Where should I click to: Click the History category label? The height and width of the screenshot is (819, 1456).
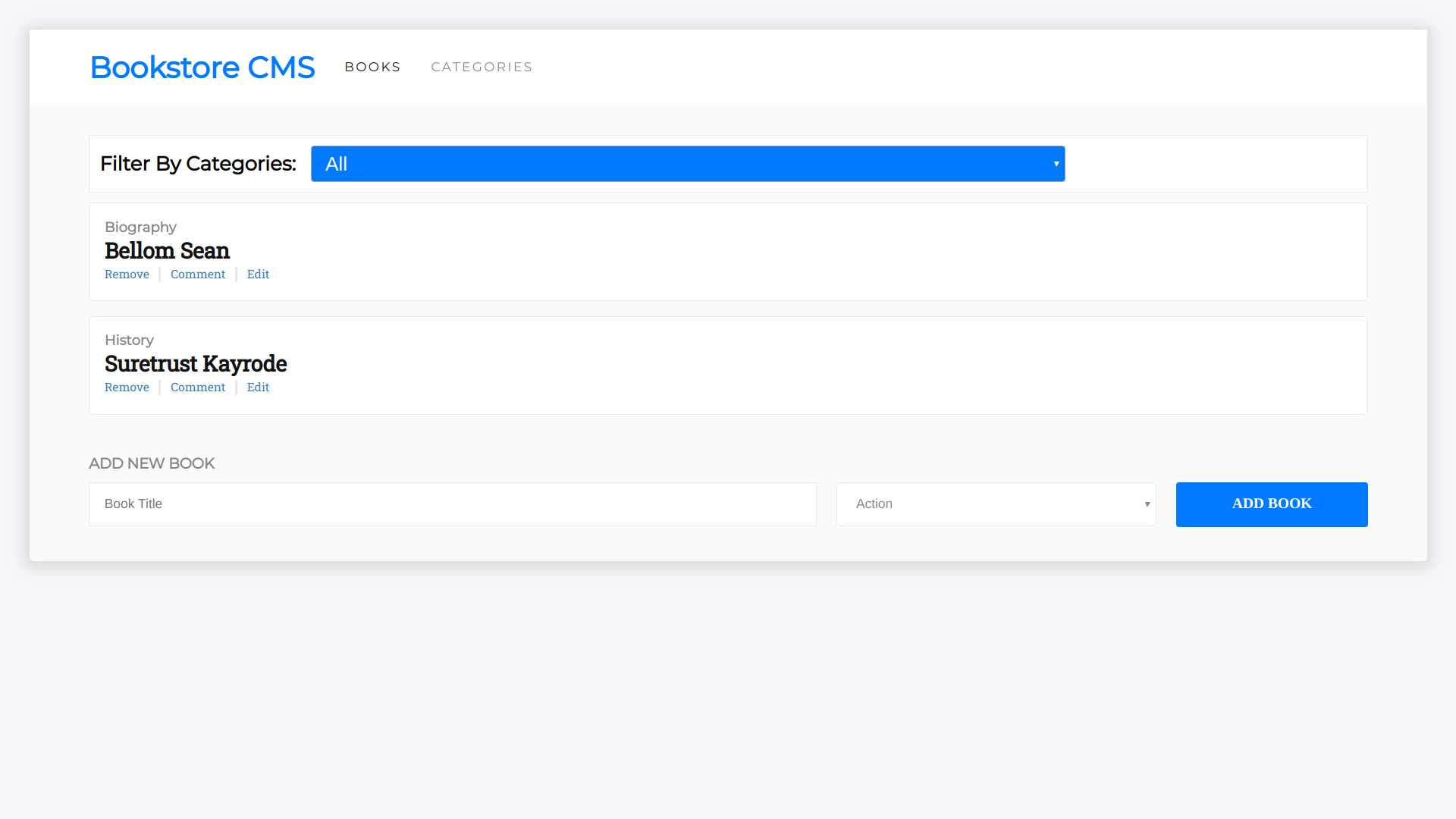129,340
